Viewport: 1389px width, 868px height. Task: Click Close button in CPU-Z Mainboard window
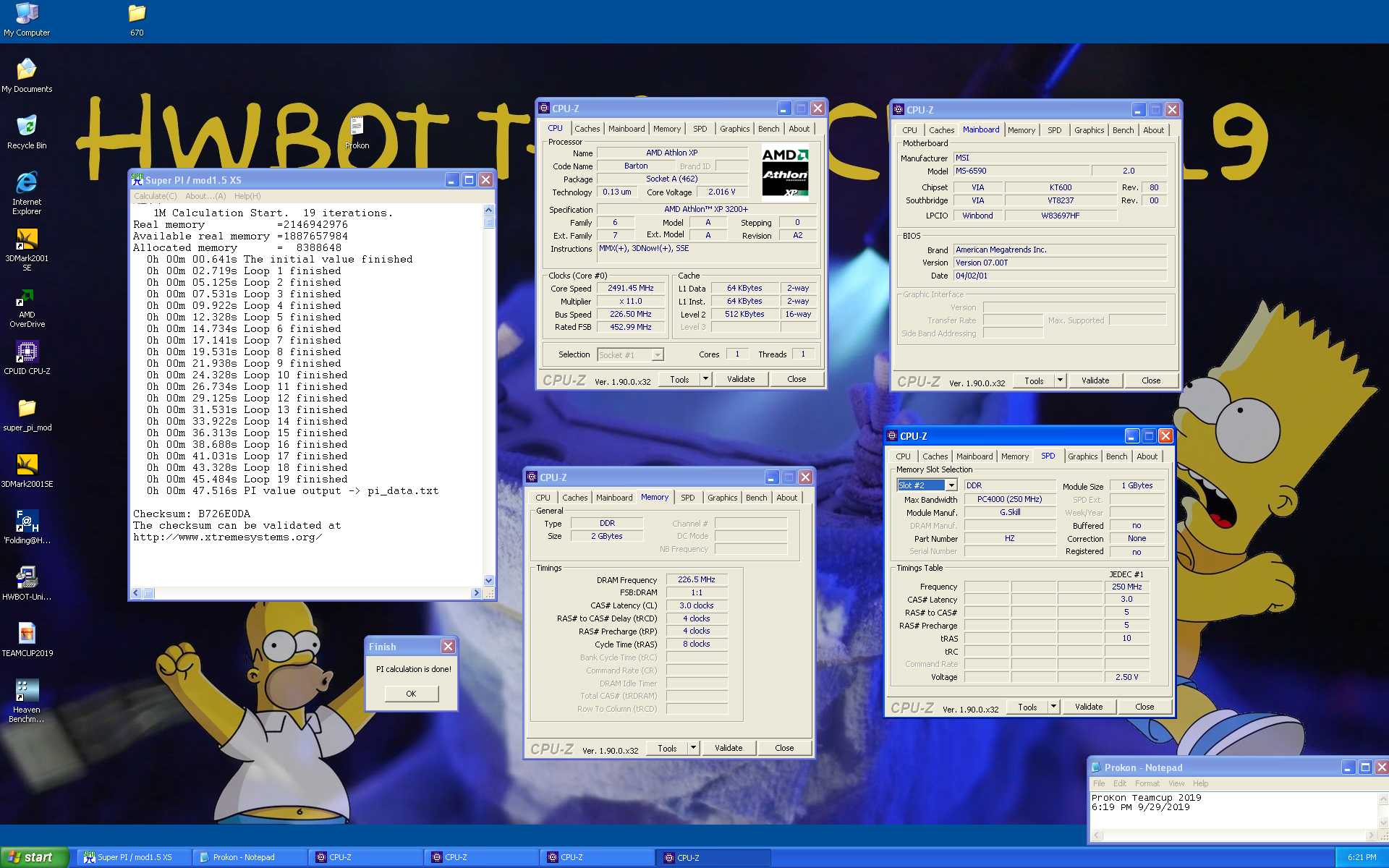pos(1150,380)
